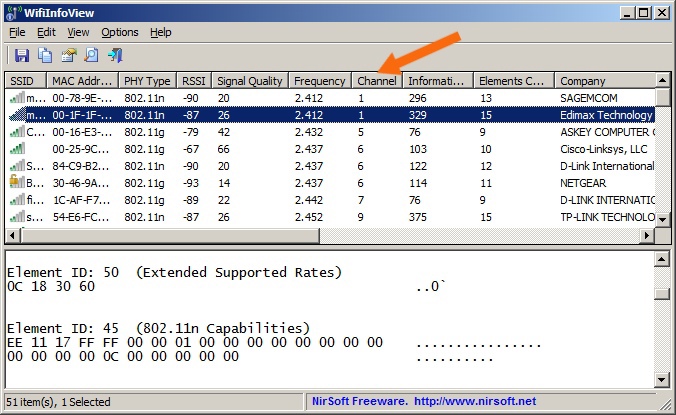Sort by the PHY Type column header

pyautogui.click(x=147, y=81)
